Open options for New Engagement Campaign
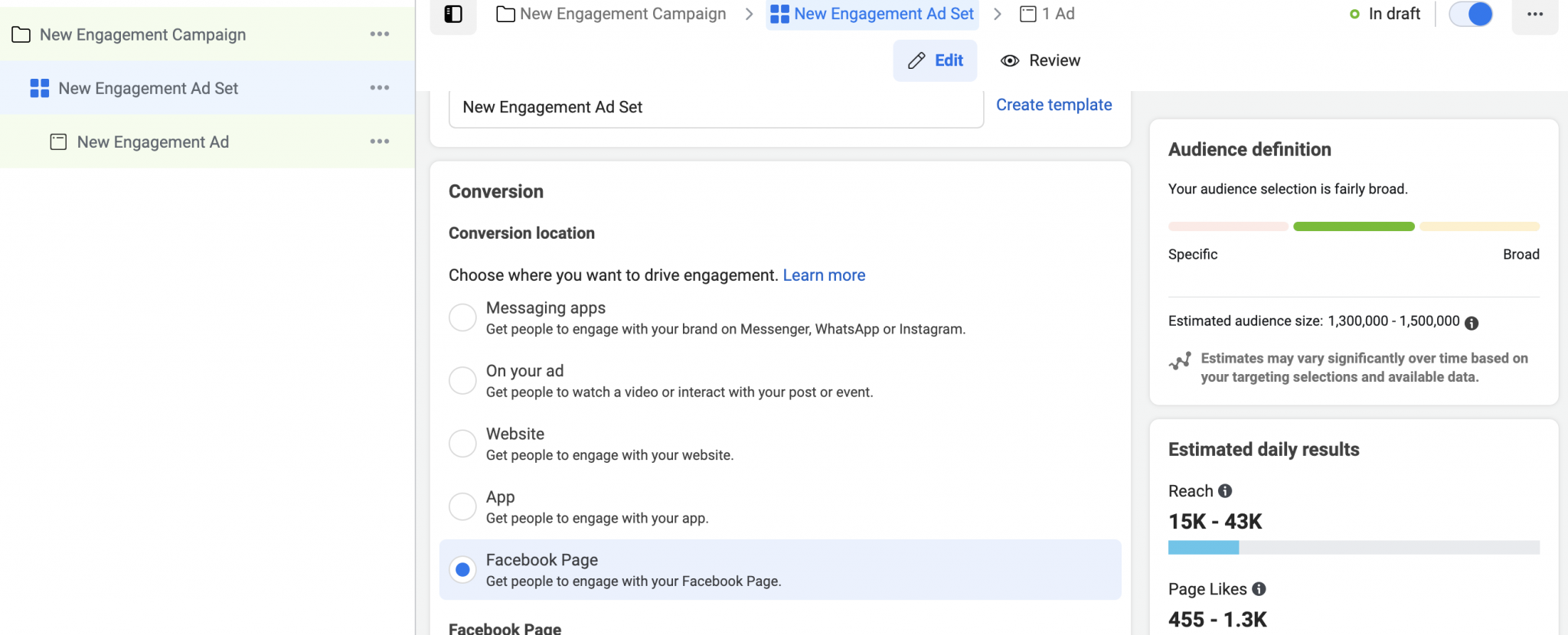Viewport: 1568px width, 635px height. (x=380, y=34)
